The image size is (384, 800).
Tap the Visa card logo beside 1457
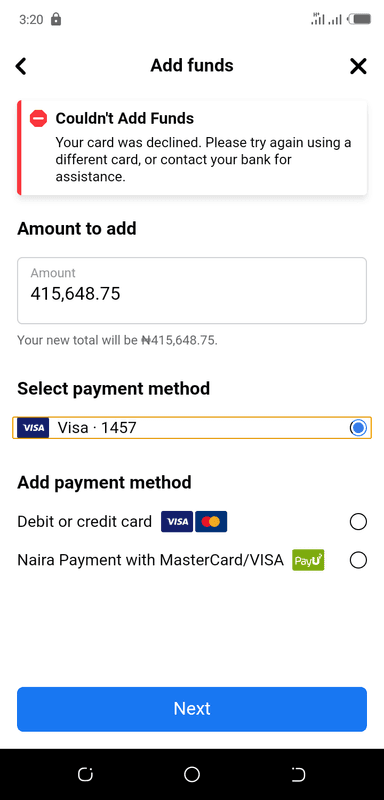point(33,428)
